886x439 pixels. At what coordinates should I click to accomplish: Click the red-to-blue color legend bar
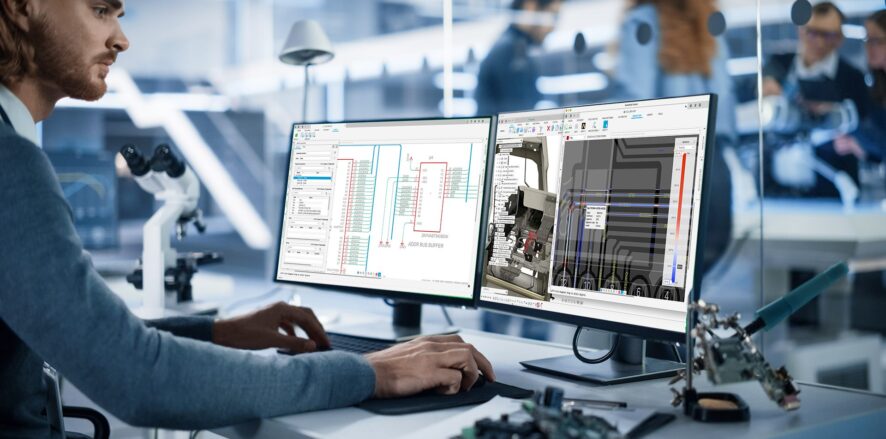[x=678, y=218]
